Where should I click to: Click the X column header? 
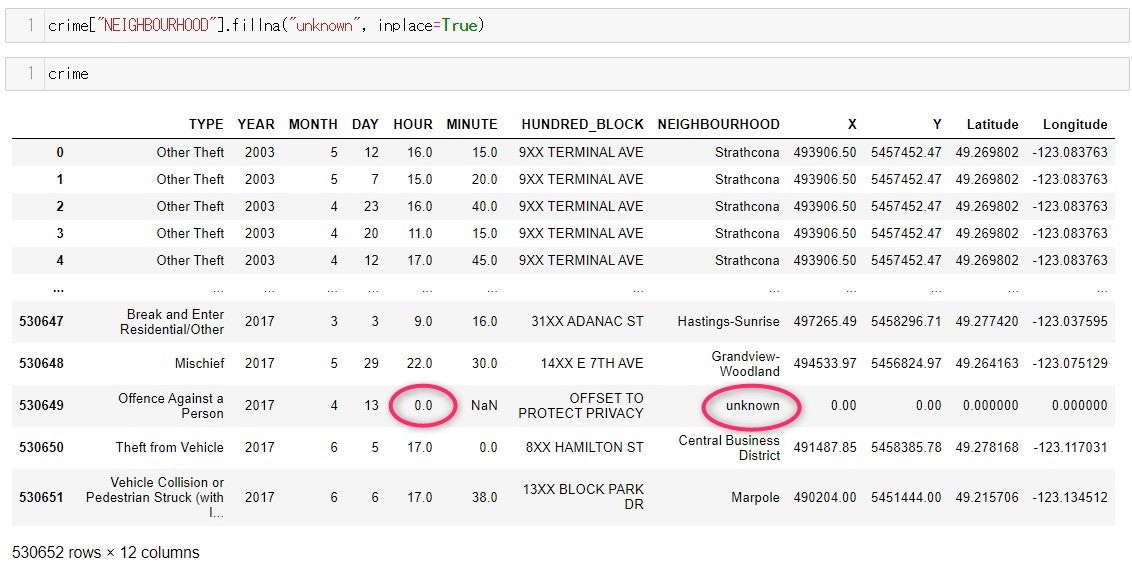pyautogui.click(x=852, y=124)
